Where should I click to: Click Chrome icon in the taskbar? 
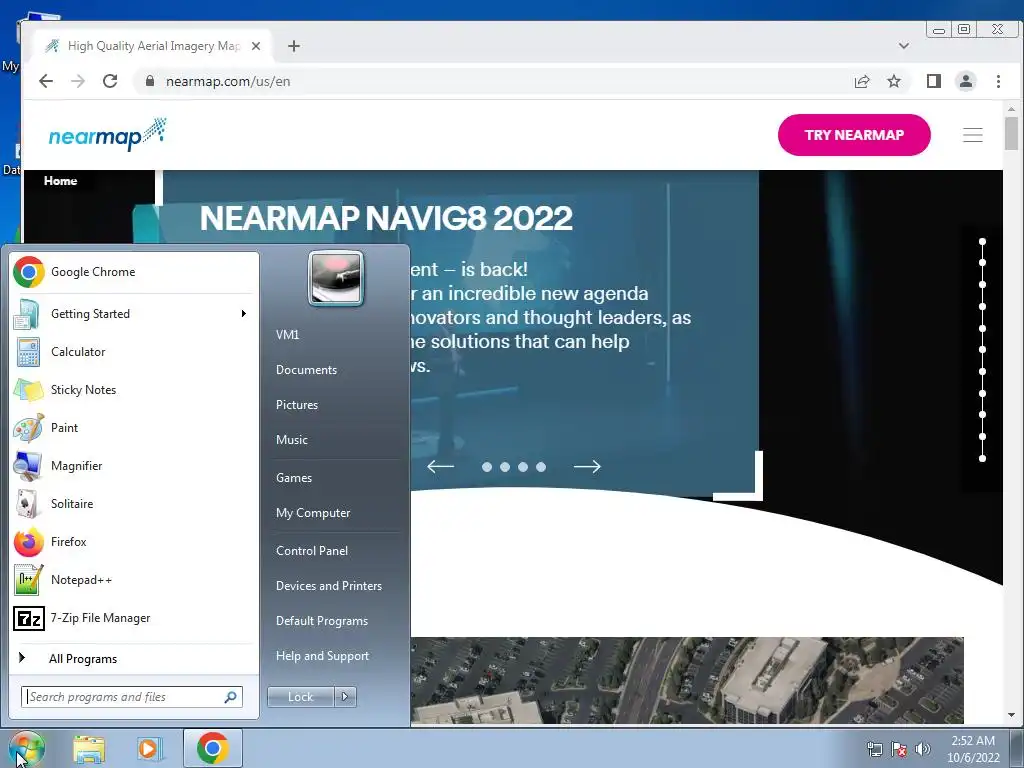coord(212,748)
